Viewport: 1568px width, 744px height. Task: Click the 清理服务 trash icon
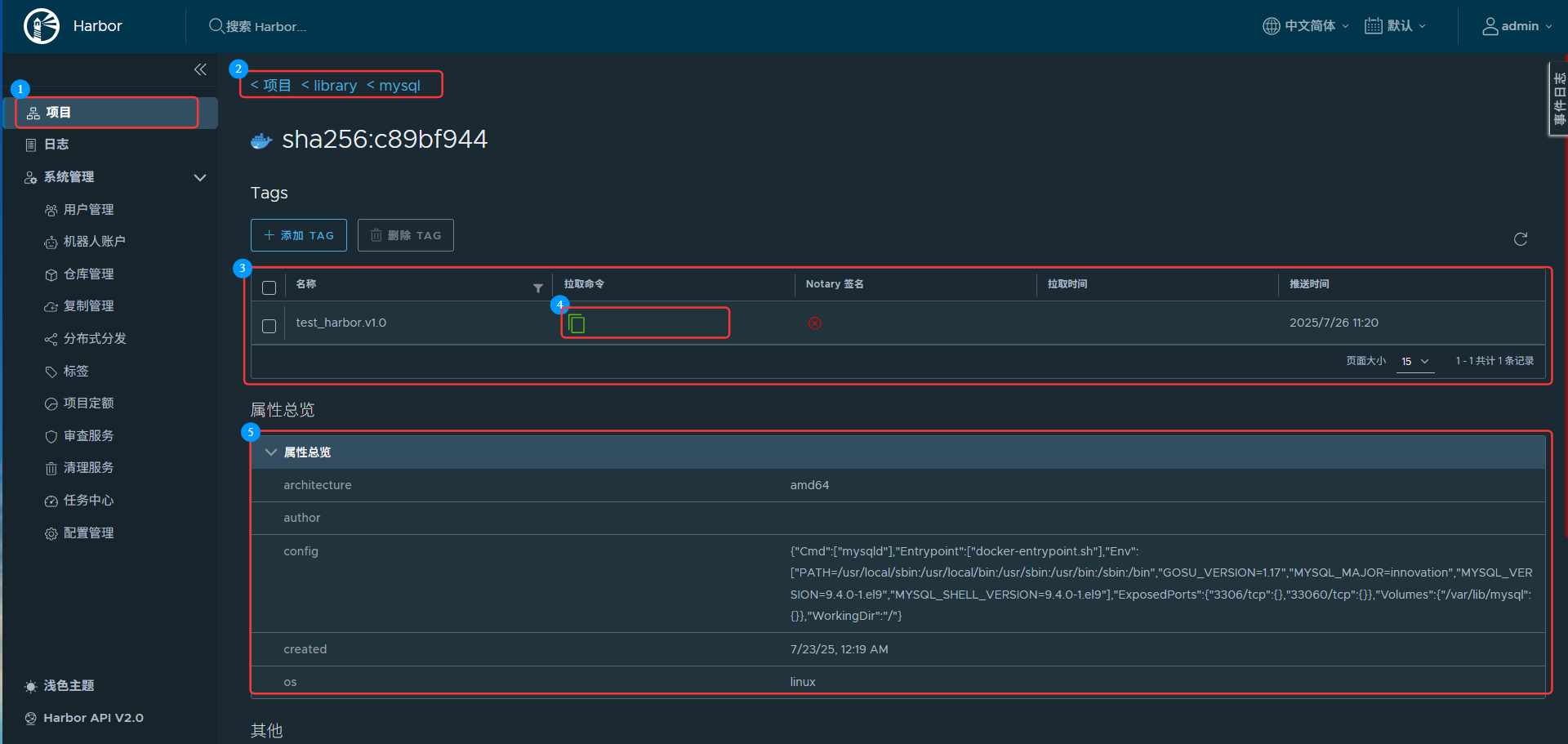point(51,469)
